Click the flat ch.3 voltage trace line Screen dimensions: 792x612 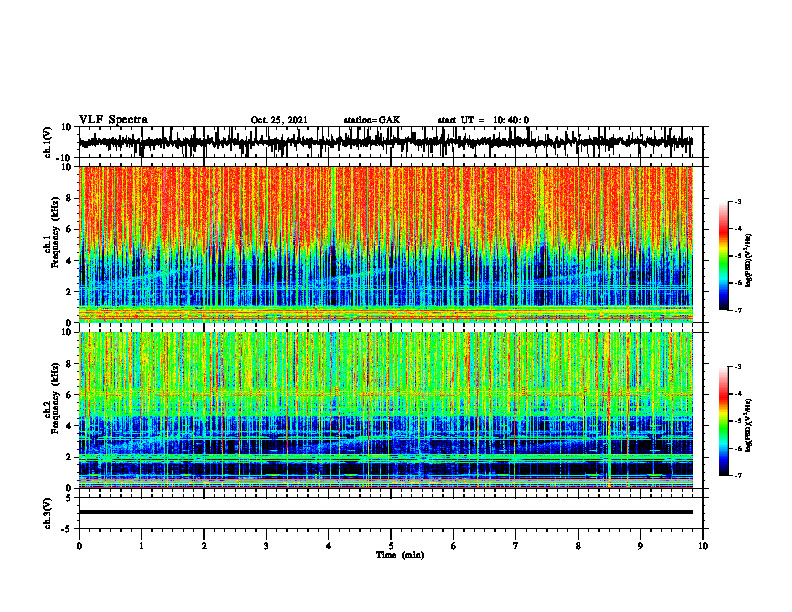click(386, 512)
